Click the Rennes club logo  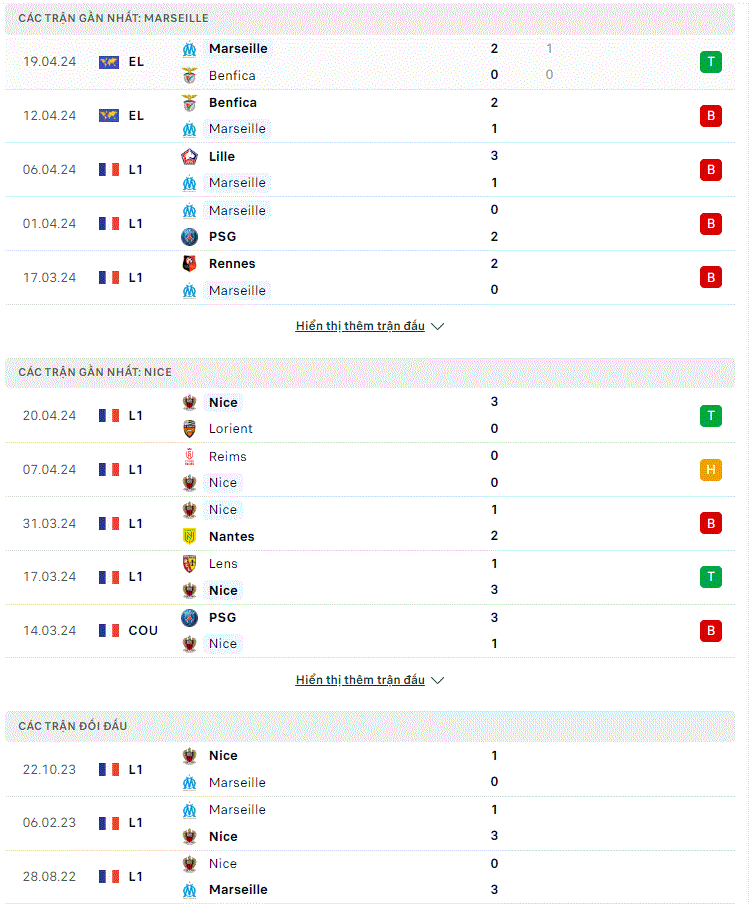coord(189,264)
